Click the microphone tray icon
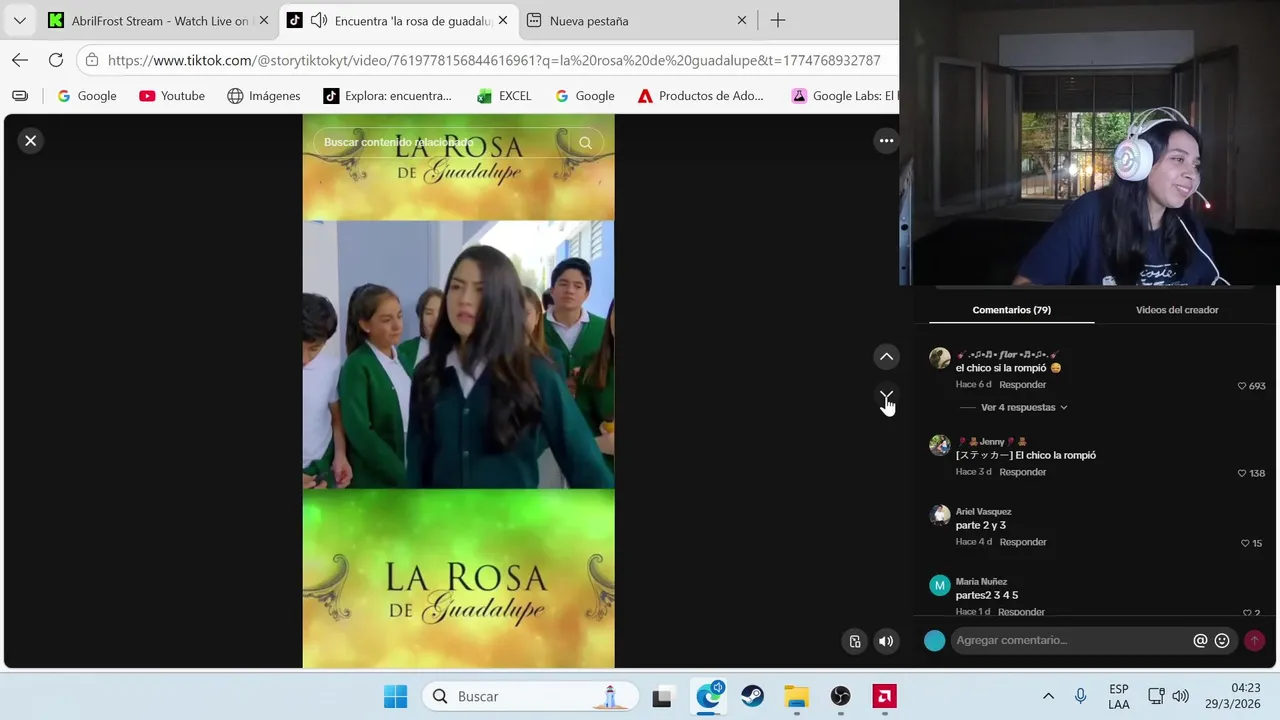1280x720 pixels. [1080, 696]
